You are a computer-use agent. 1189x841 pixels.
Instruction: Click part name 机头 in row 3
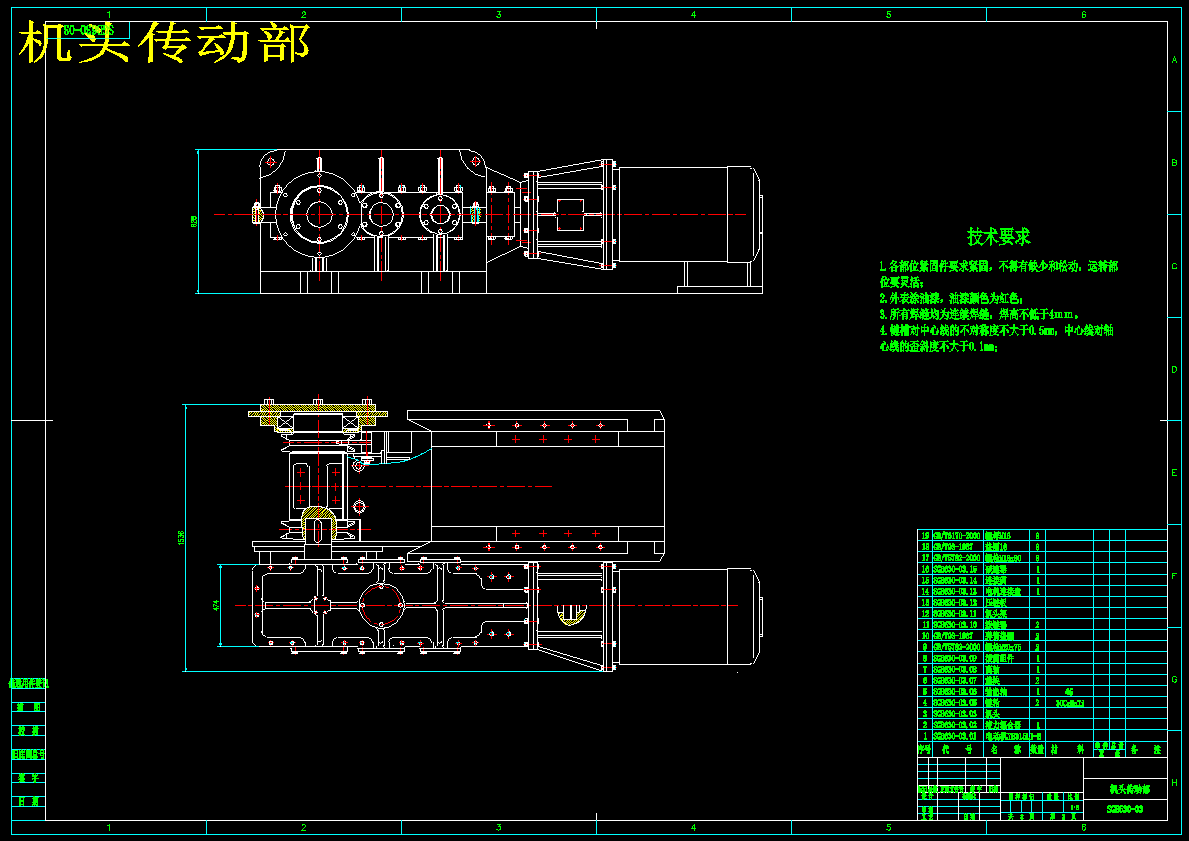tap(993, 714)
